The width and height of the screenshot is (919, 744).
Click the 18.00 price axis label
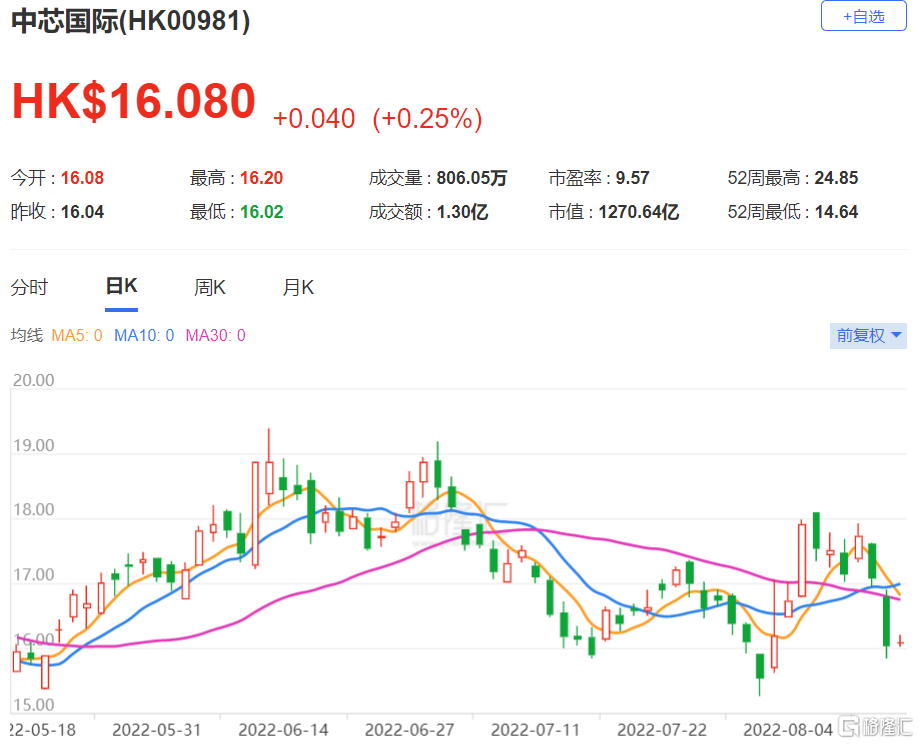point(33,509)
